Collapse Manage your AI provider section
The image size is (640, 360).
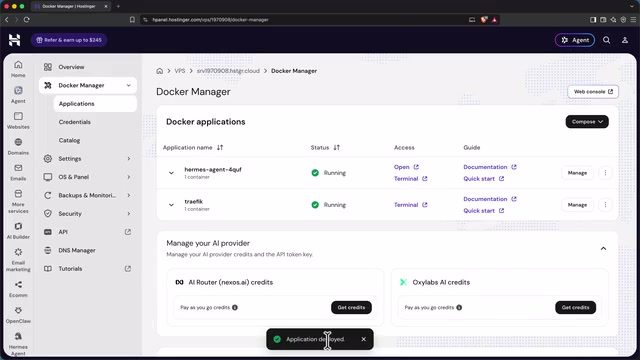click(603, 249)
